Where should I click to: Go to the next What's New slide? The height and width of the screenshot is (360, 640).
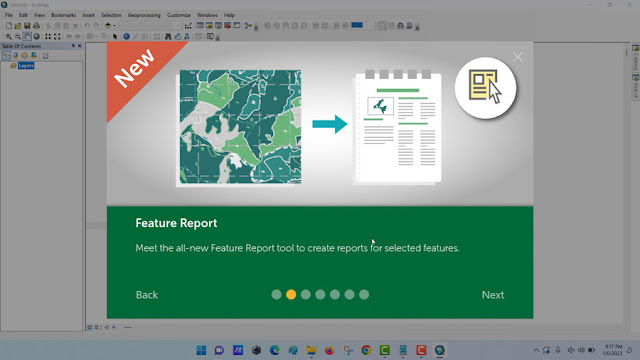[x=493, y=295]
